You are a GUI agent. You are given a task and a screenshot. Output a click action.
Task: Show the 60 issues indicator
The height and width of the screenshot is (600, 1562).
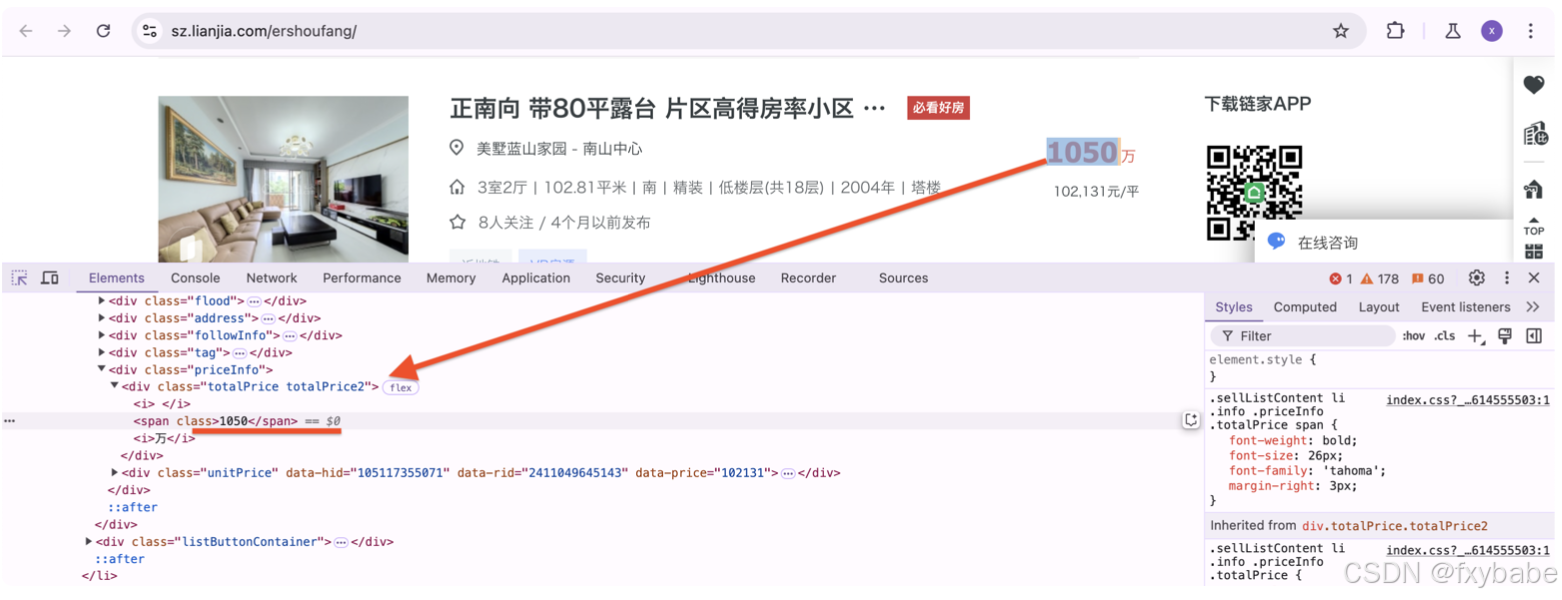[x=1428, y=279]
